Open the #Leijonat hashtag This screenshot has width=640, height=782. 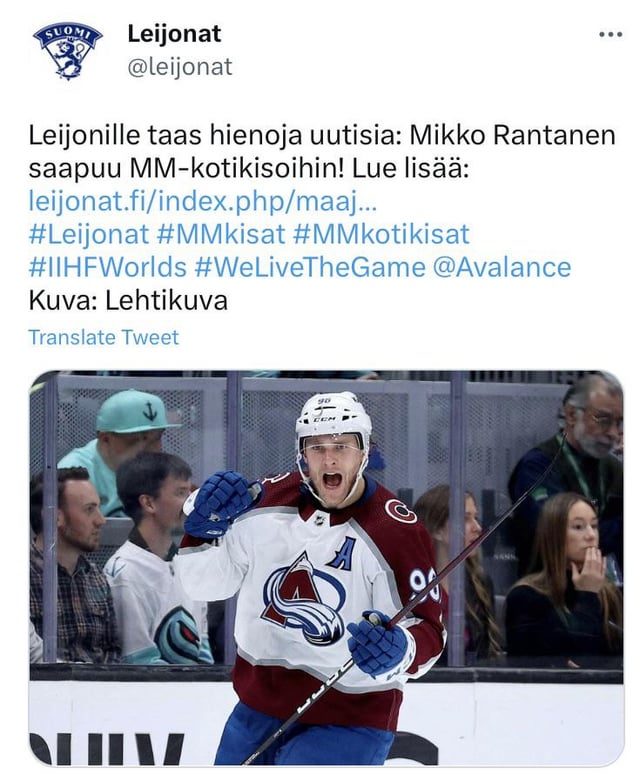pyautogui.click(x=88, y=235)
